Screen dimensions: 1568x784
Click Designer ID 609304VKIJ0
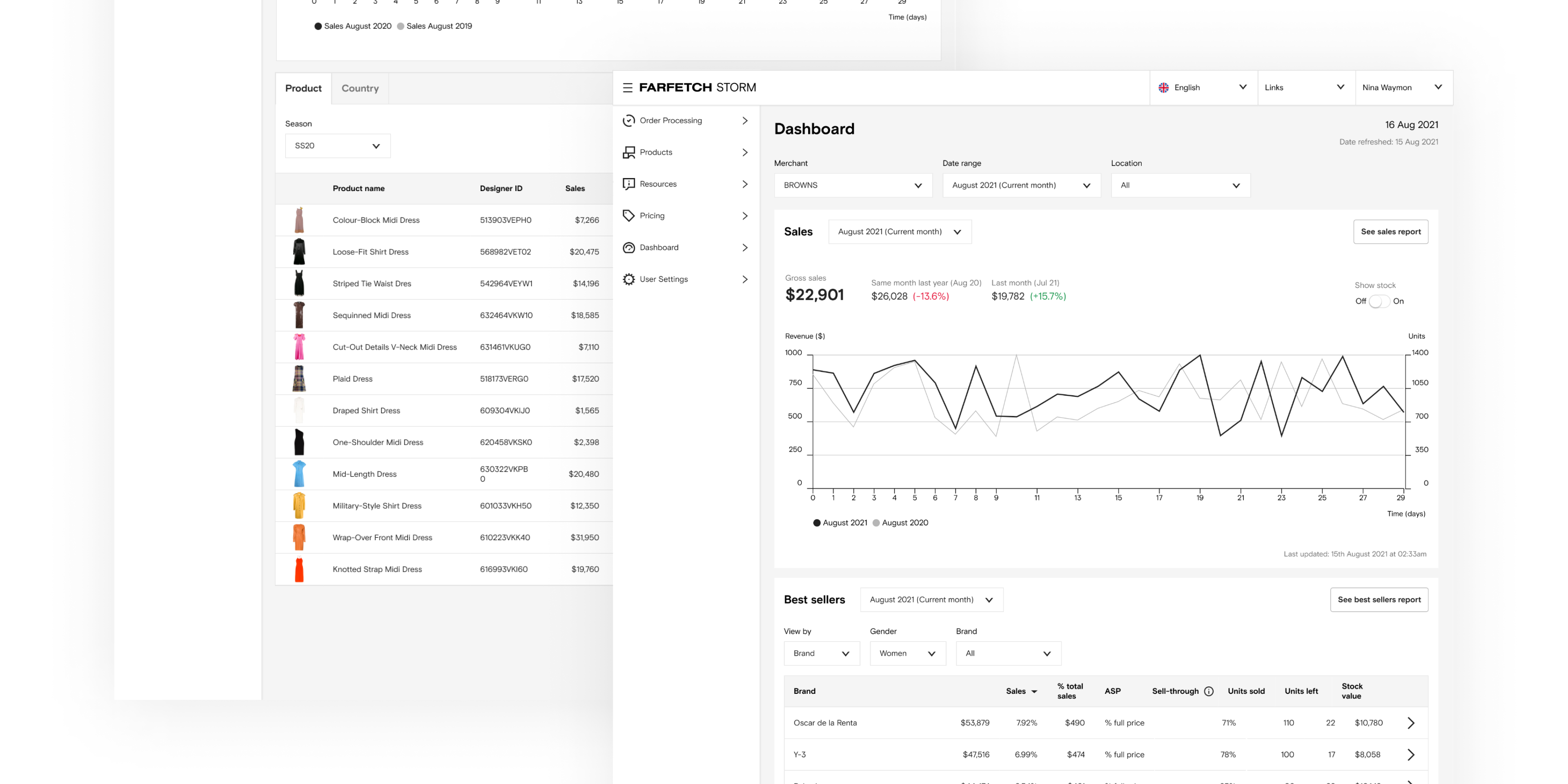[x=505, y=411]
